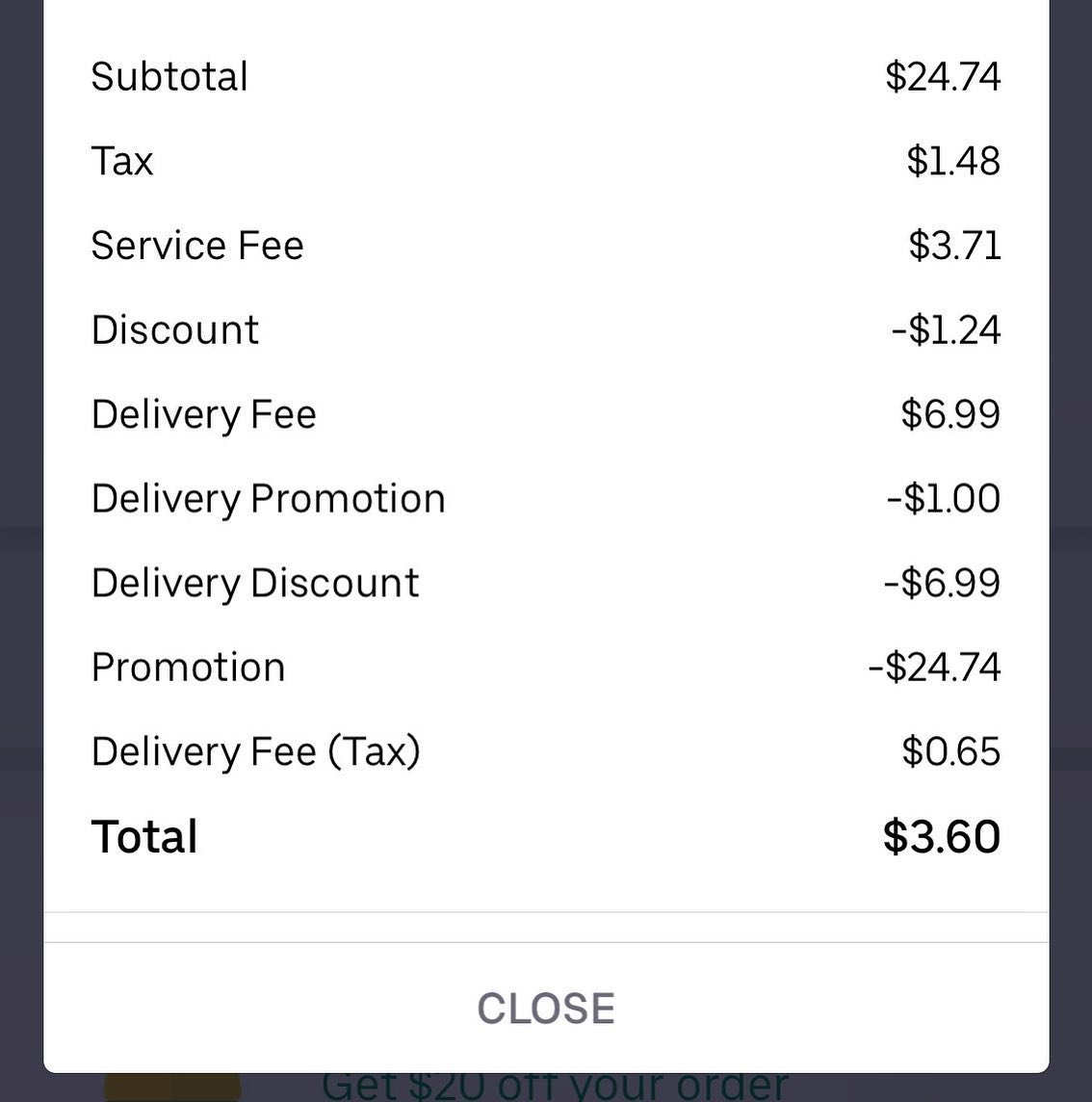The height and width of the screenshot is (1102, 1092).
Task: Tap the $3.71 service fee amount
Action: pyautogui.click(x=954, y=246)
